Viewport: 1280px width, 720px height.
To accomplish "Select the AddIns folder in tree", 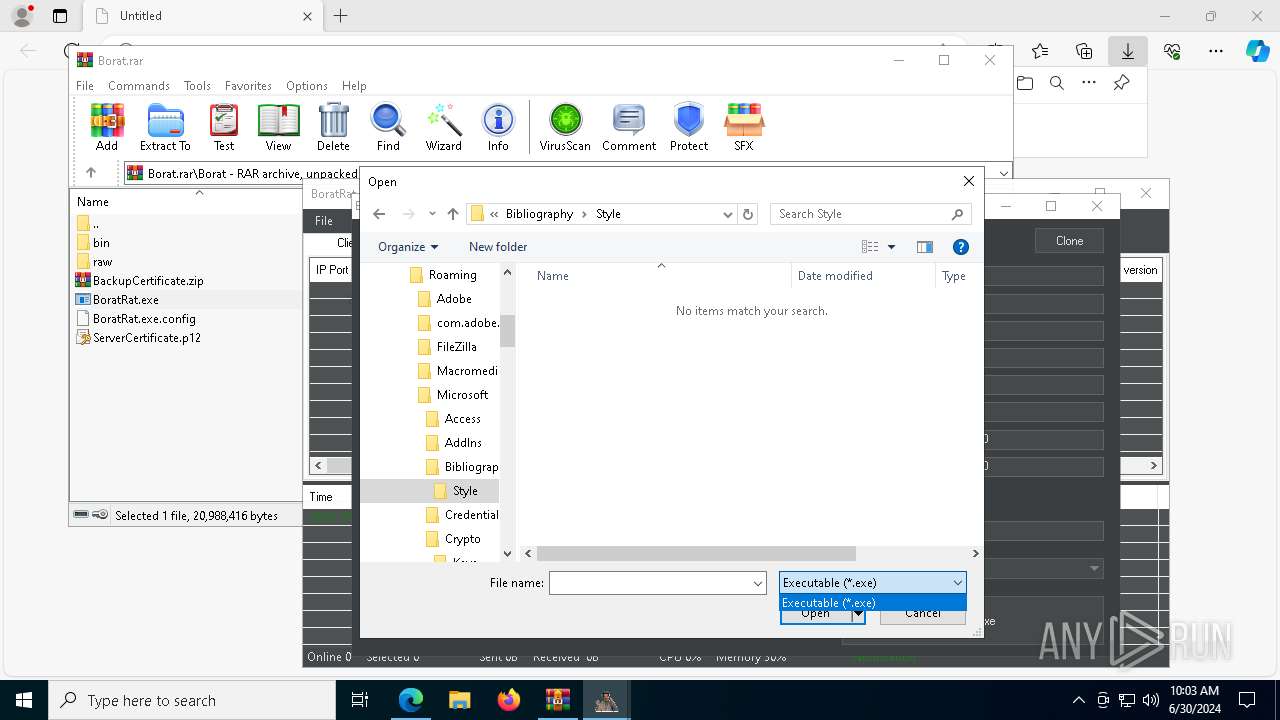I will pyautogui.click(x=463, y=443).
